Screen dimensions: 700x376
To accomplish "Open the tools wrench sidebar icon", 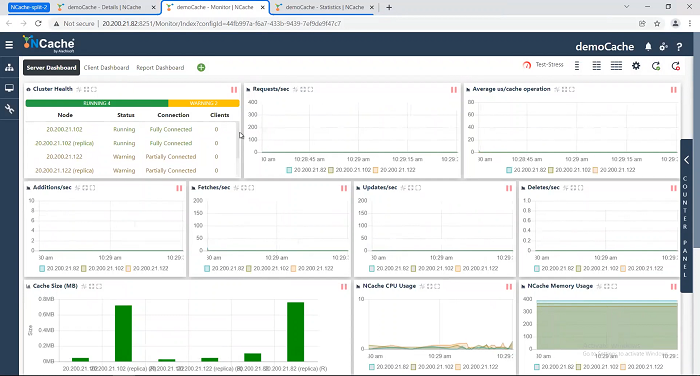I will click(9, 109).
